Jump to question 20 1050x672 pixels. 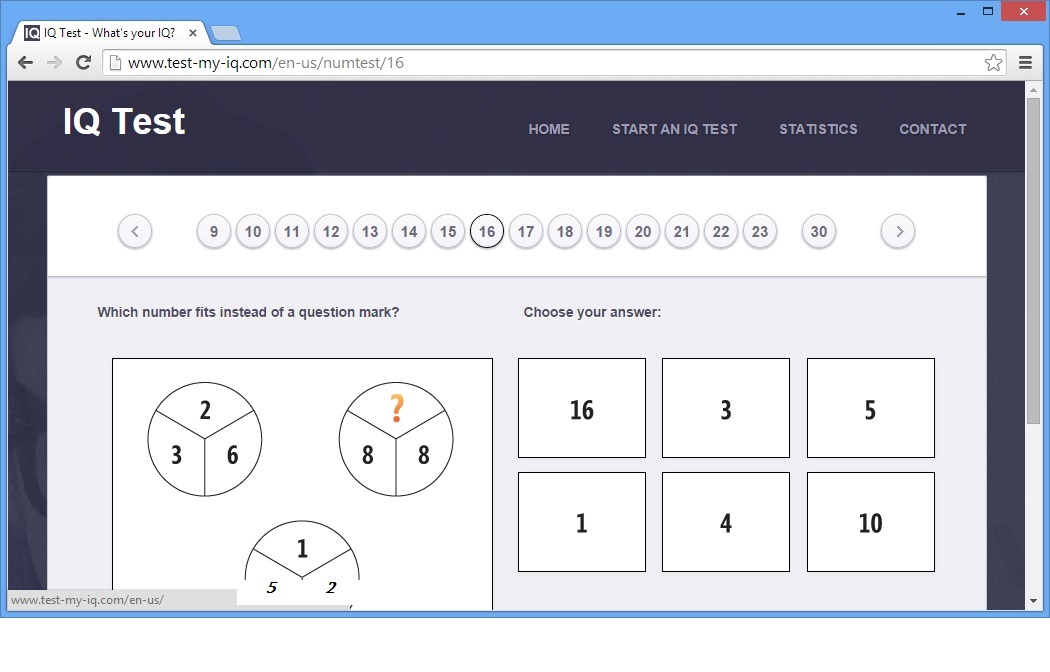tap(643, 232)
